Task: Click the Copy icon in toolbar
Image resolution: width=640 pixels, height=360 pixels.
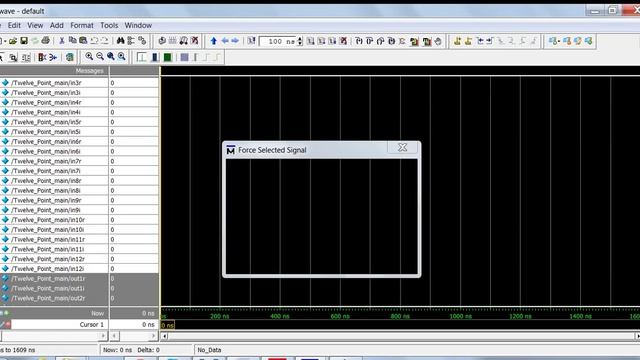Action: (73, 41)
